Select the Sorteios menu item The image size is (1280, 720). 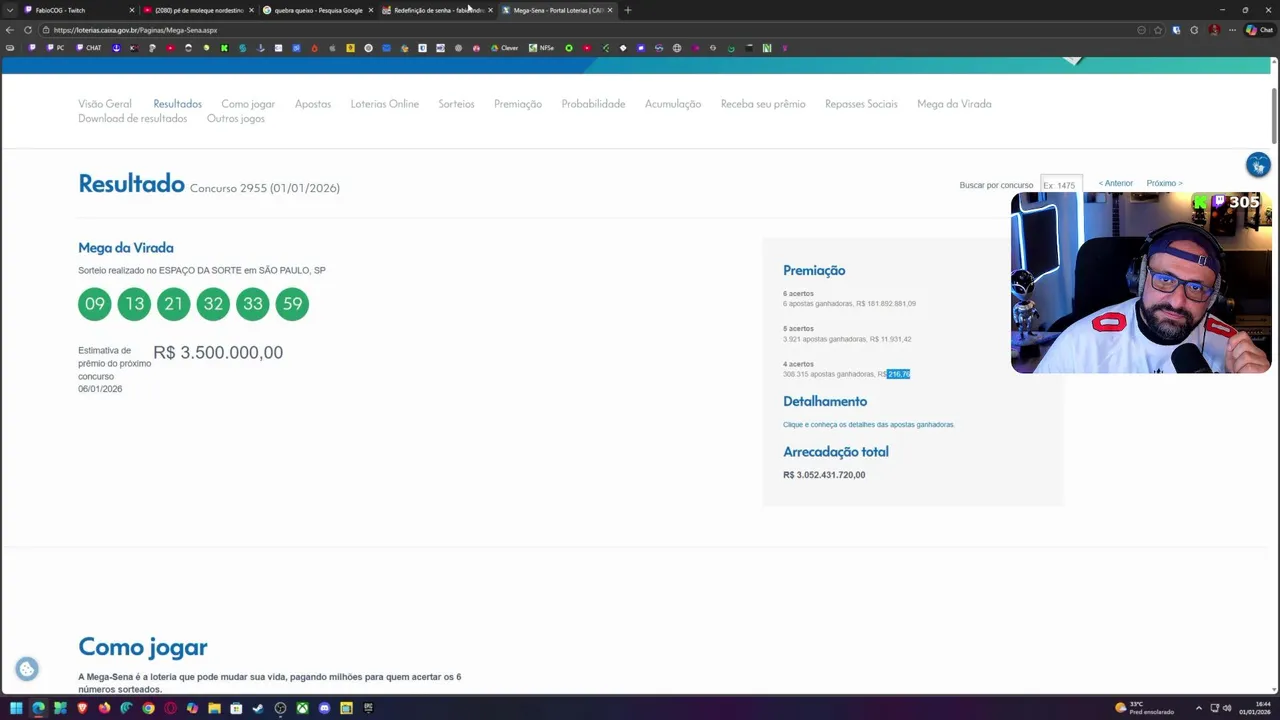coord(456,104)
